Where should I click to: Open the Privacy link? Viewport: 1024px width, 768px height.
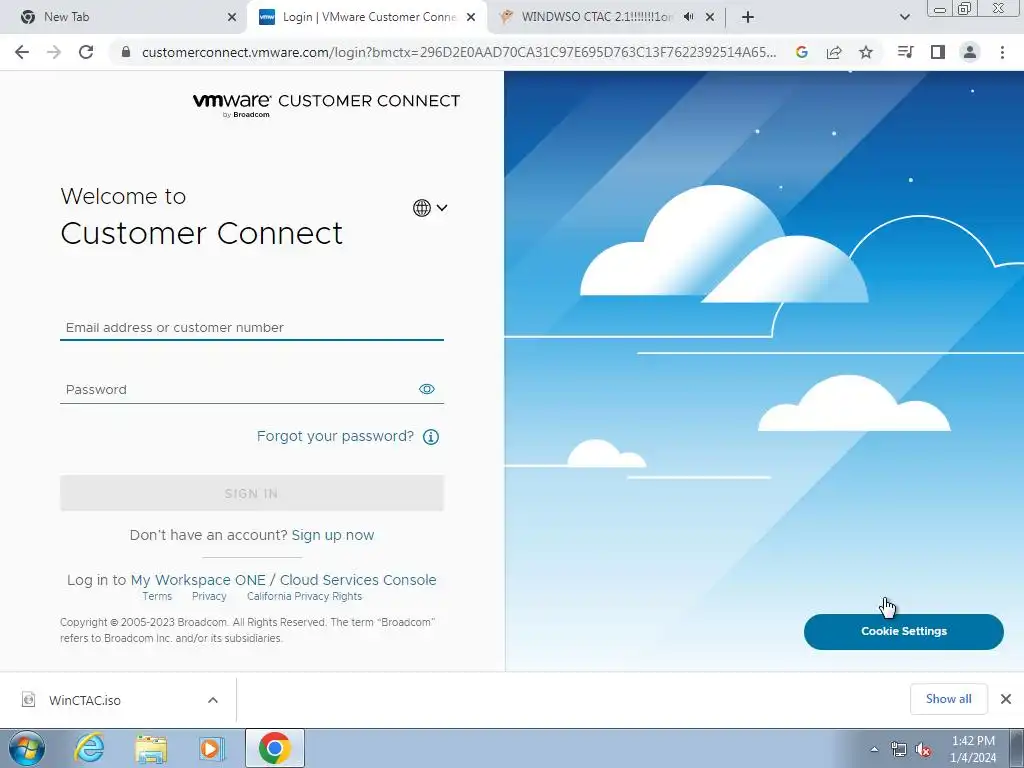tap(209, 596)
